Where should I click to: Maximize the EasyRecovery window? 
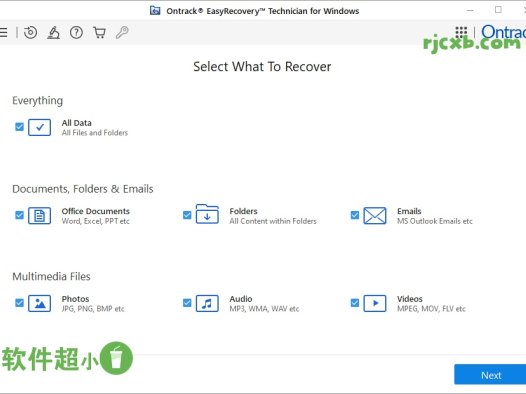pos(498,10)
